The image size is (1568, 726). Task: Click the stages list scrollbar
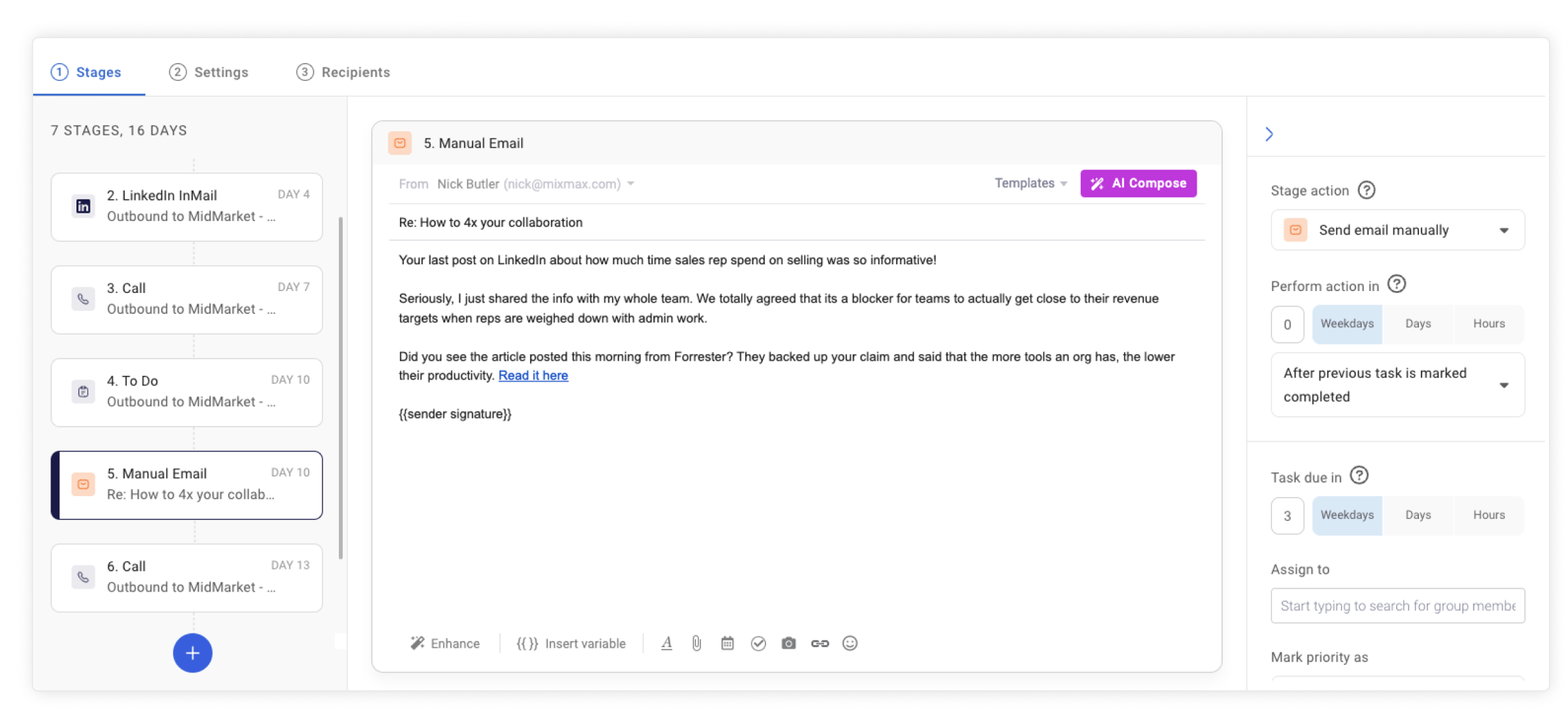tap(341, 388)
